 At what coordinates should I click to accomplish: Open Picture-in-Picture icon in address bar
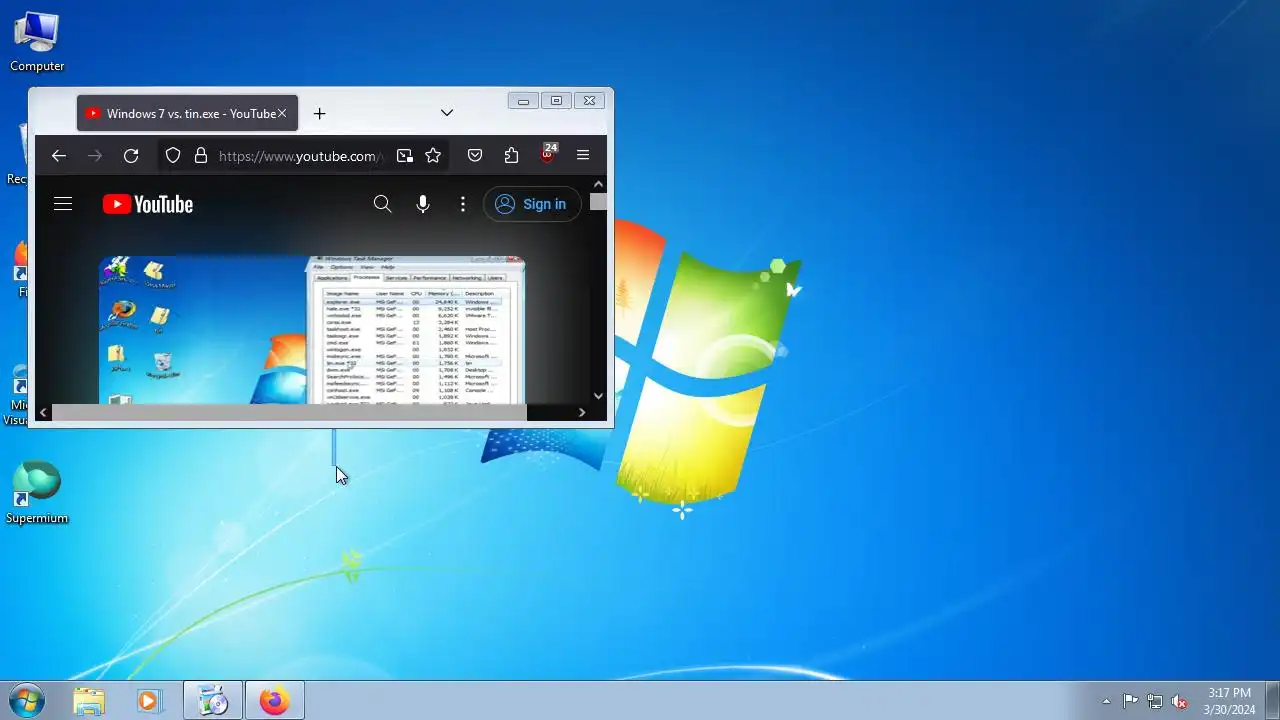(404, 155)
